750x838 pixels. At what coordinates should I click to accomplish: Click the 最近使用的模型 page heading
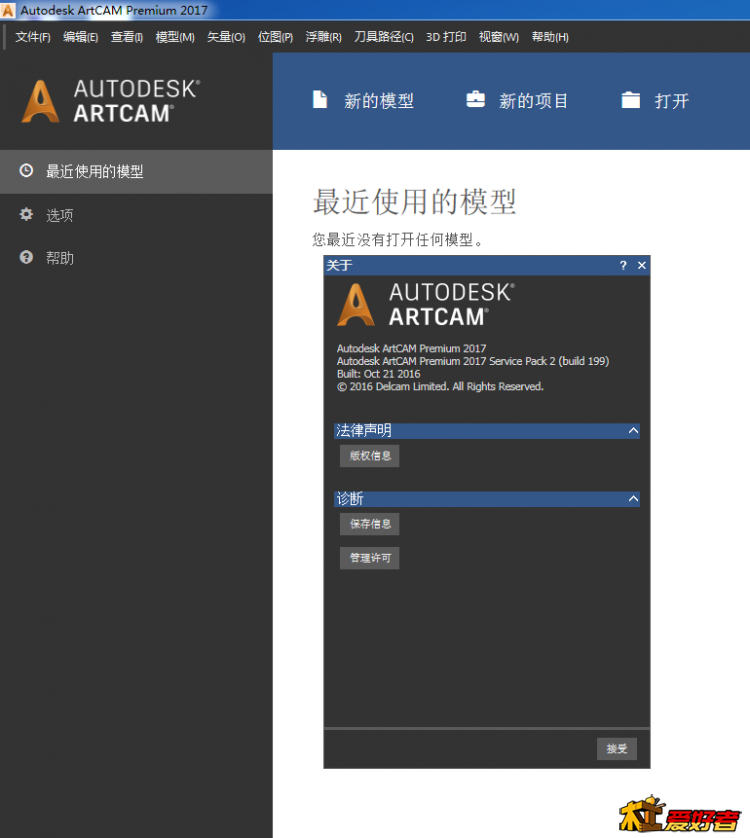(414, 201)
